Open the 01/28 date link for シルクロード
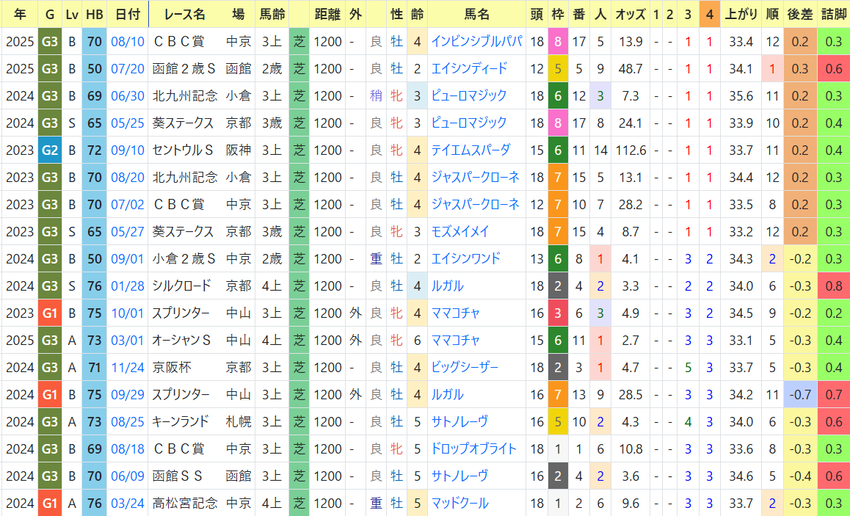The width and height of the screenshot is (850, 516). click(x=127, y=286)
